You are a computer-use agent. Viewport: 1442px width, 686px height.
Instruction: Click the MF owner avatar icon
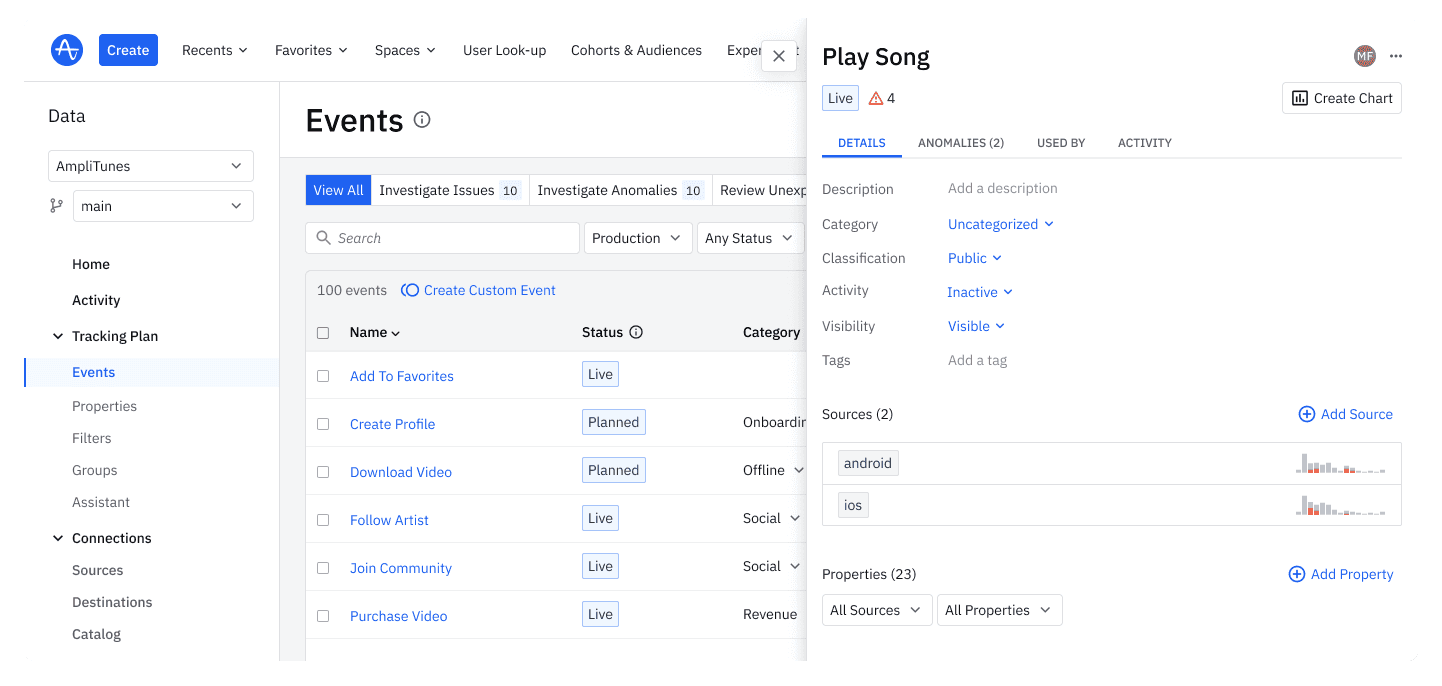1364,56
